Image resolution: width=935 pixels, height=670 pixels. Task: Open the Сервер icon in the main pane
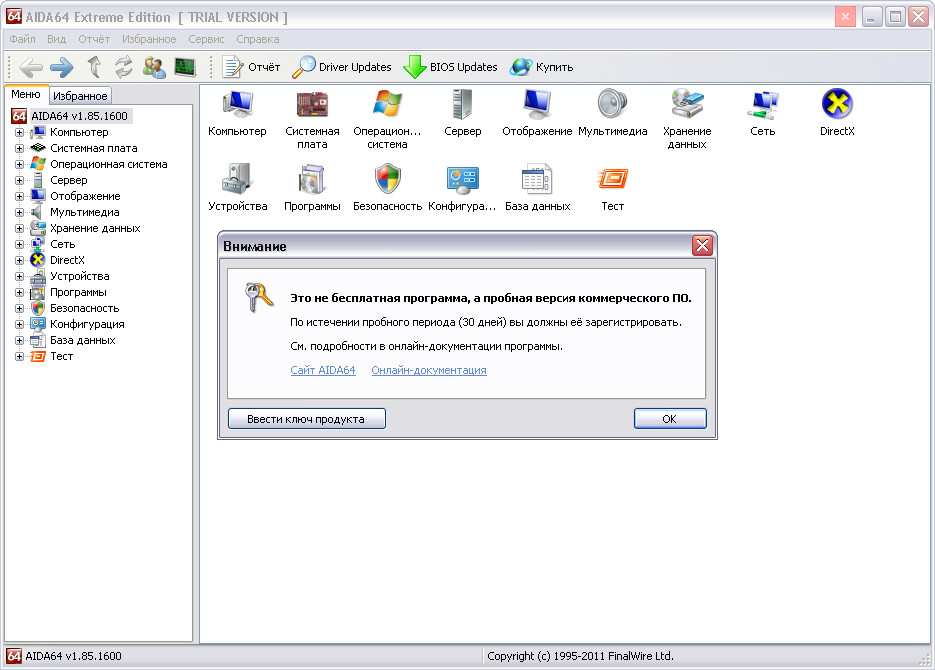click(x=462, y=113)
